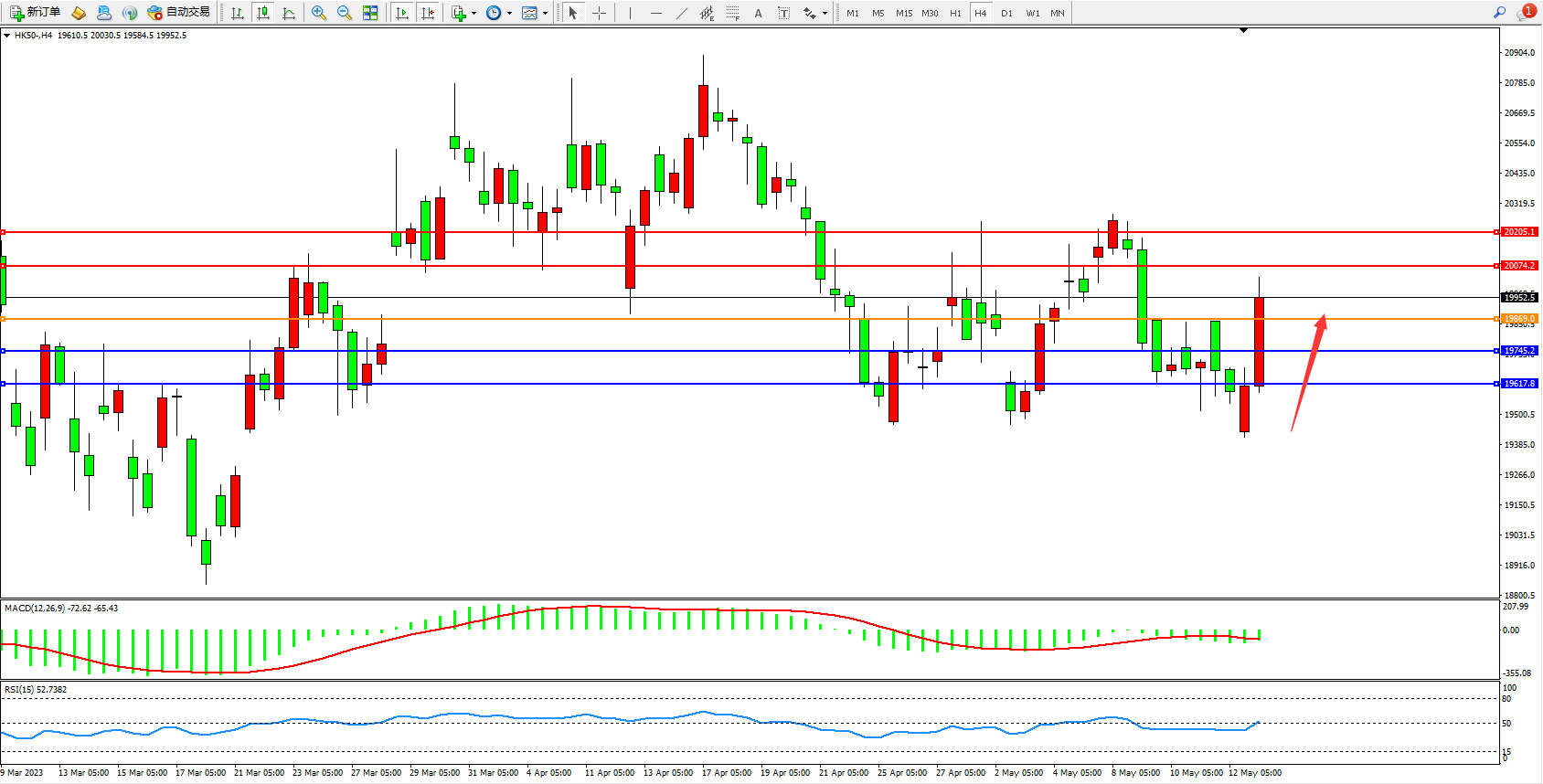Expand the templates dropdown arrow
1543x784 pixels.
coord(545,14)
